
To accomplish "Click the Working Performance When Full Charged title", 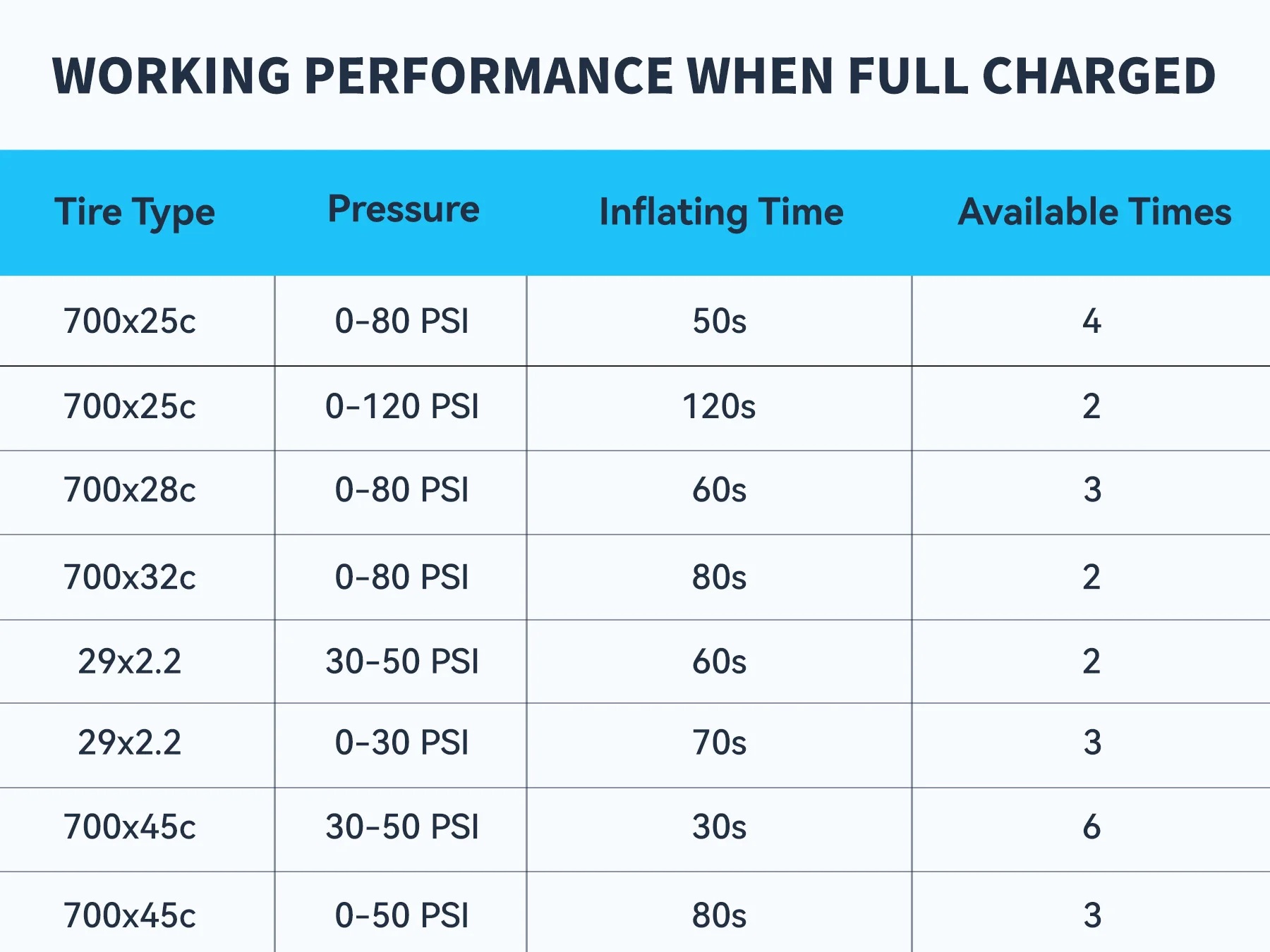I will pyautogui.click(x=634, y=76).
